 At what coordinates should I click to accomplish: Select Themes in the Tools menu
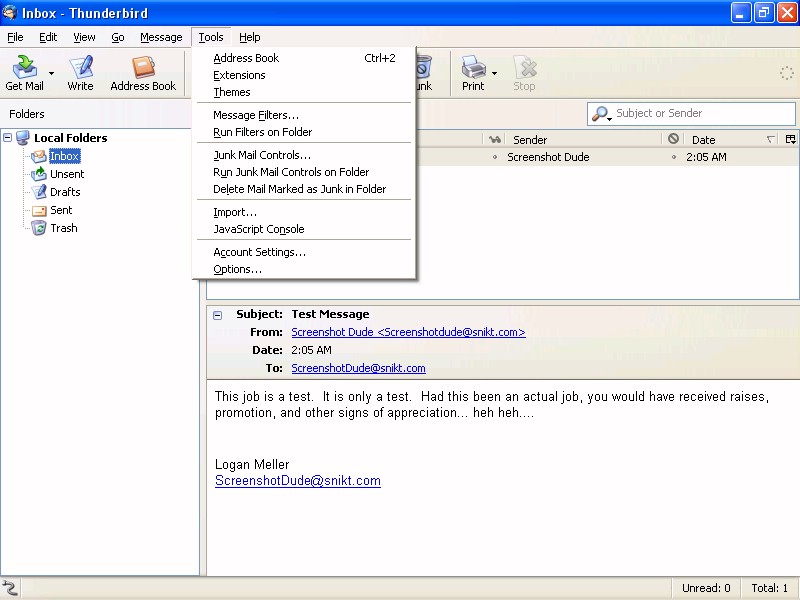pyautogui.click(x=304, y=92)
